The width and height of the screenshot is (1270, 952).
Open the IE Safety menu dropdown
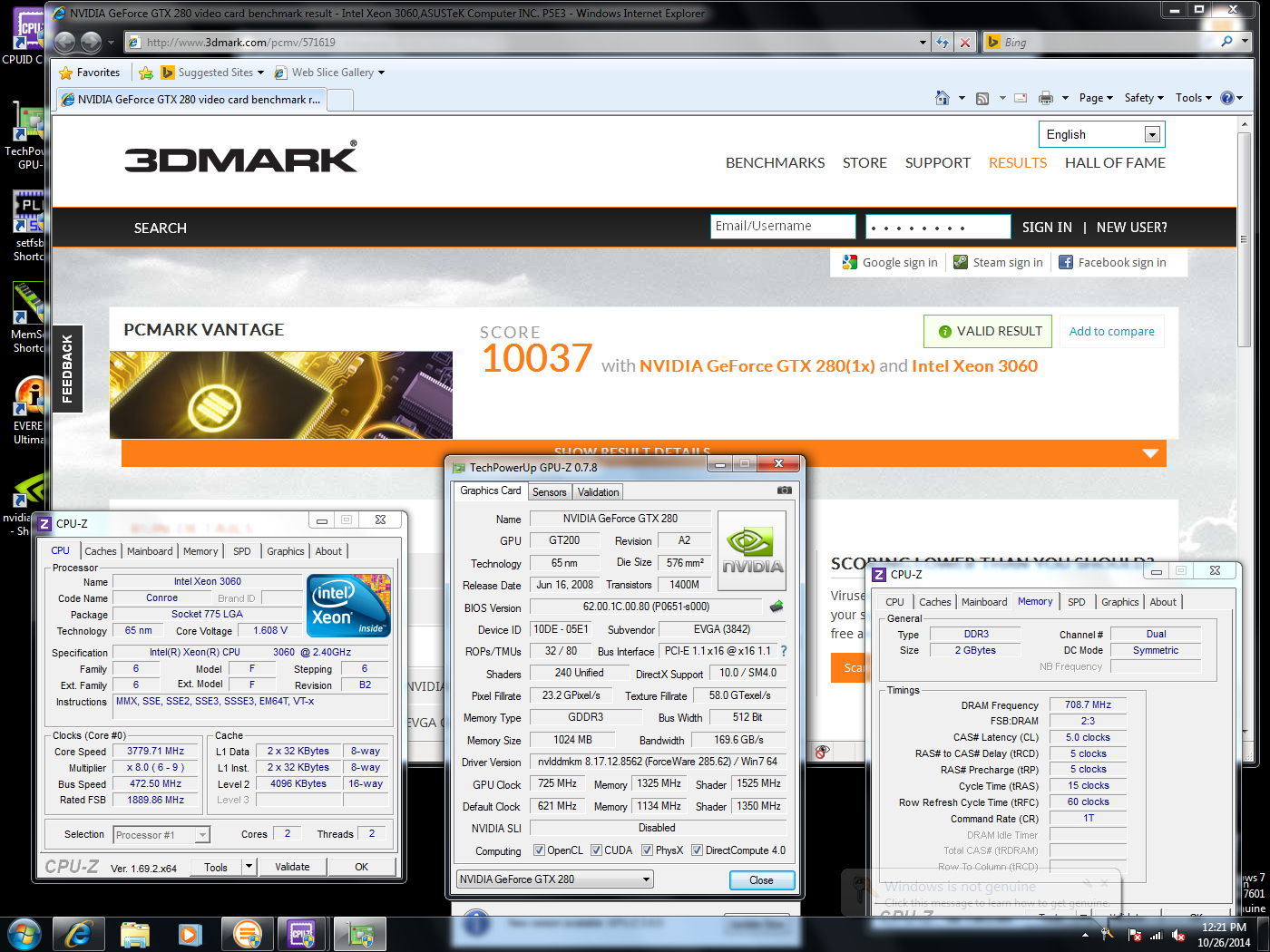[1144, 98]
